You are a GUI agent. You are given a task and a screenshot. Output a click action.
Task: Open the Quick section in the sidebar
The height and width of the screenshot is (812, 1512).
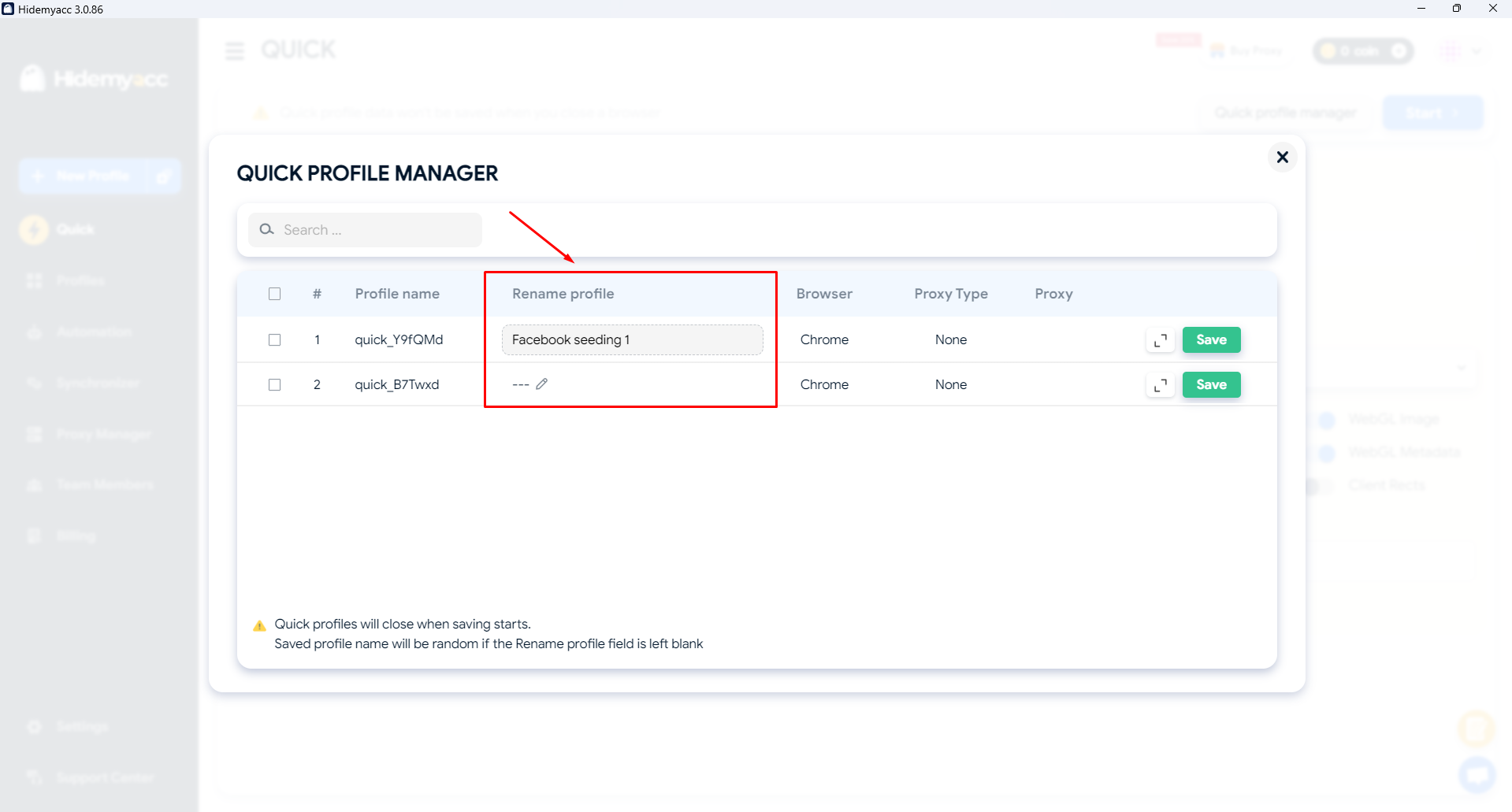(x=75, y=229)
